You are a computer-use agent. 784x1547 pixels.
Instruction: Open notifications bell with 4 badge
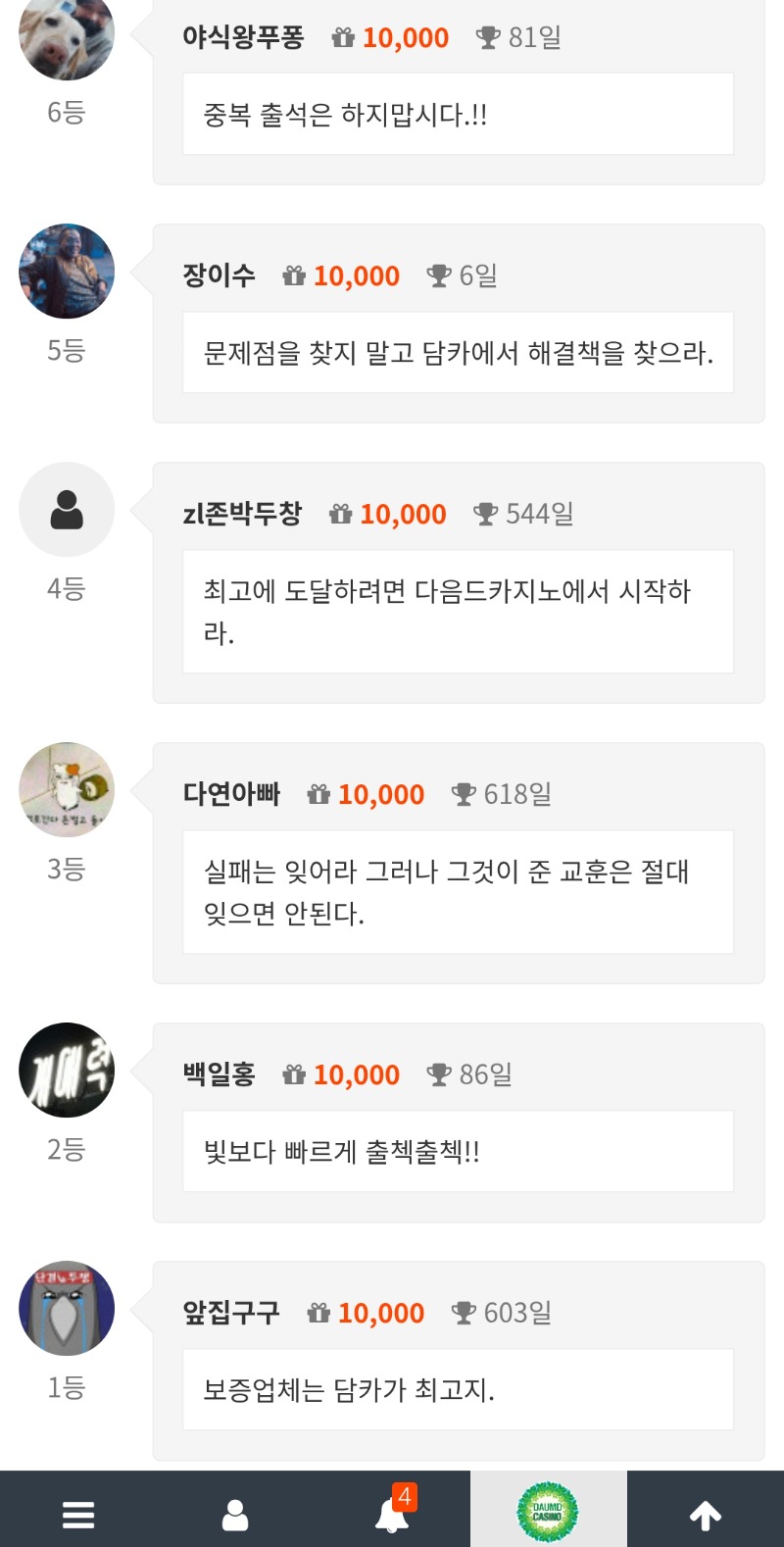point(392,1515)
